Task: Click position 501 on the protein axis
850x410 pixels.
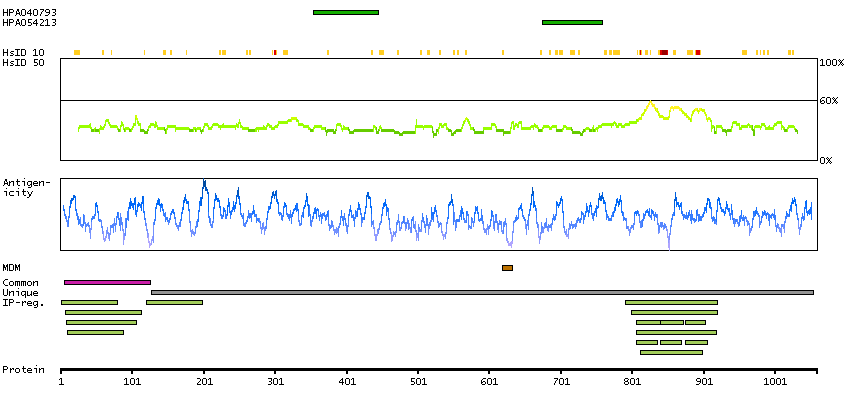Action: click(x=418, y=381)
